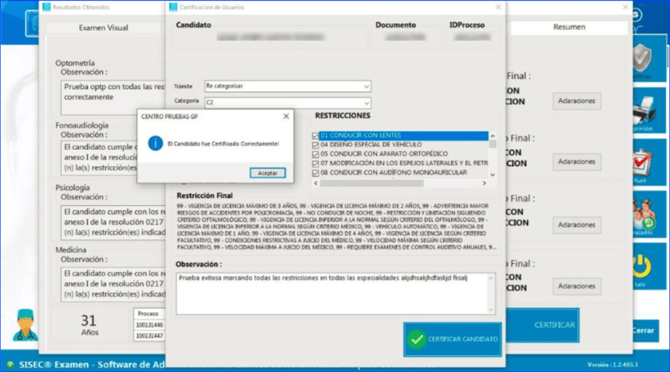The height and width of the screenshot is (372, 670).
Task: Click restrictions list scroll down arrow
Action: [493, 175]
